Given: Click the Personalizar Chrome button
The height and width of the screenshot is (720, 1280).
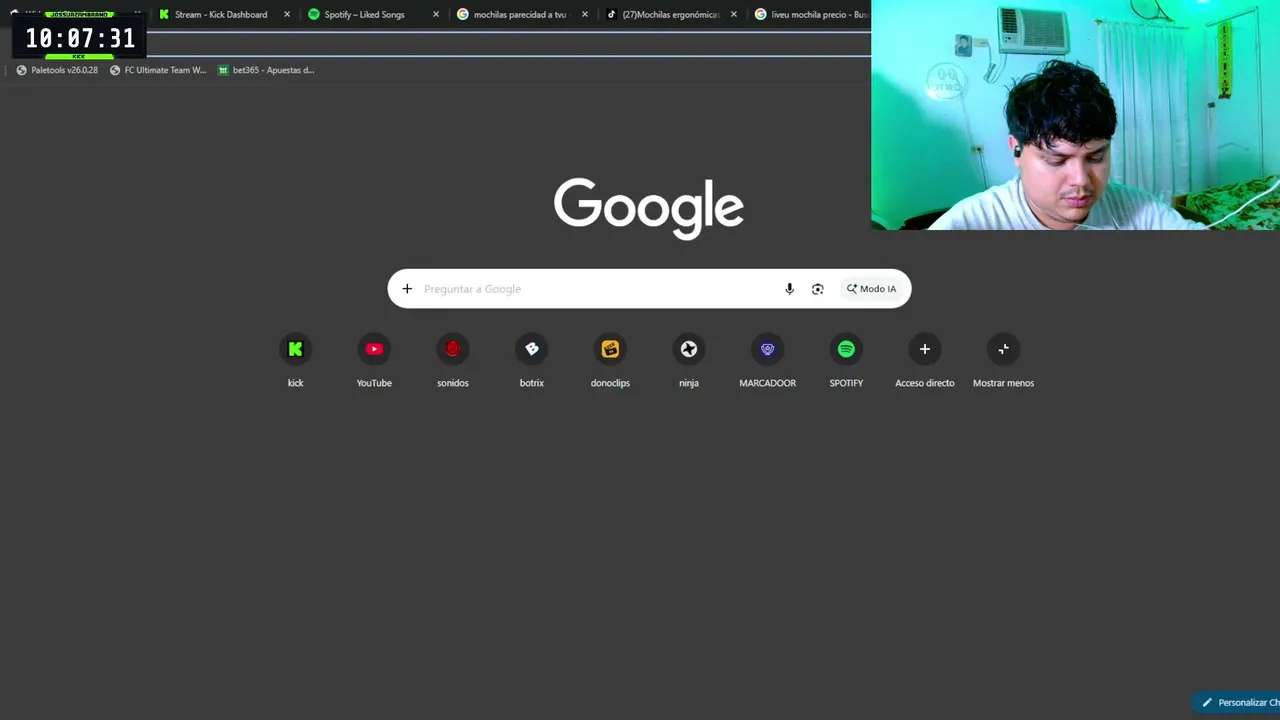Looking at the screenshot, I should click(1237, 702).
